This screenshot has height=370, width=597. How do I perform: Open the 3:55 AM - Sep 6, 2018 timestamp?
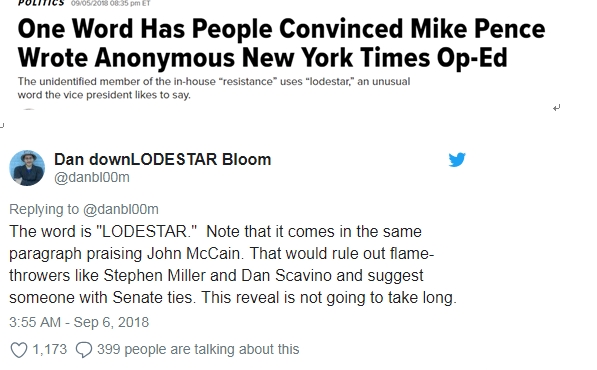(79, 322)
